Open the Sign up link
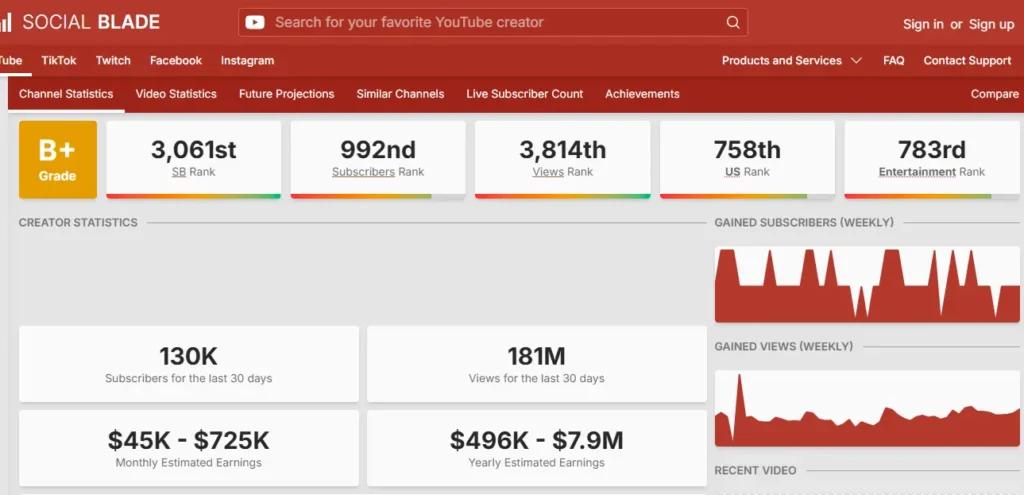This screenshot has width=1024, height=495. click(991, 24)
